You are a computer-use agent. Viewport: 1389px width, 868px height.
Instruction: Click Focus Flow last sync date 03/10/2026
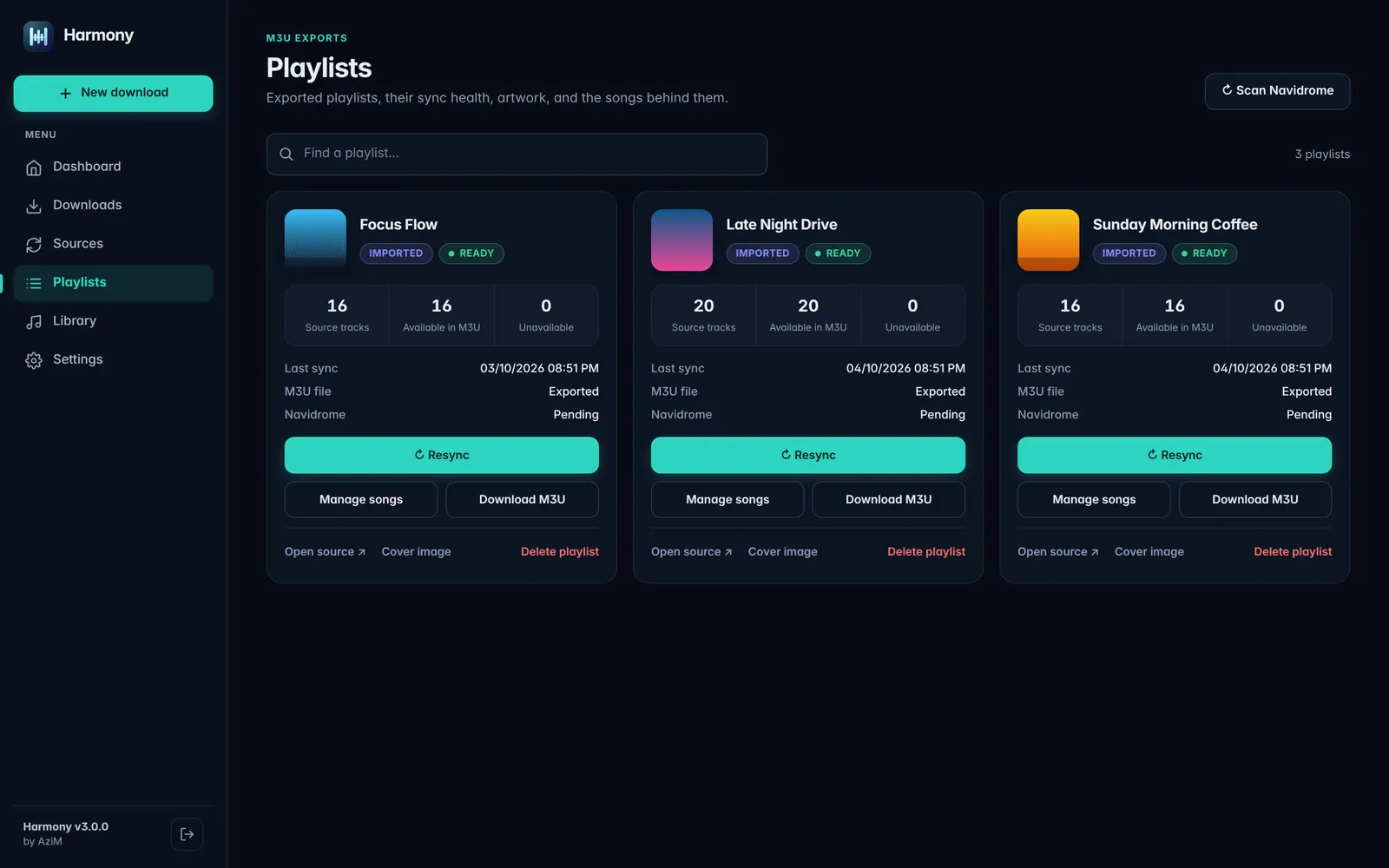click(x=539, y=369)
